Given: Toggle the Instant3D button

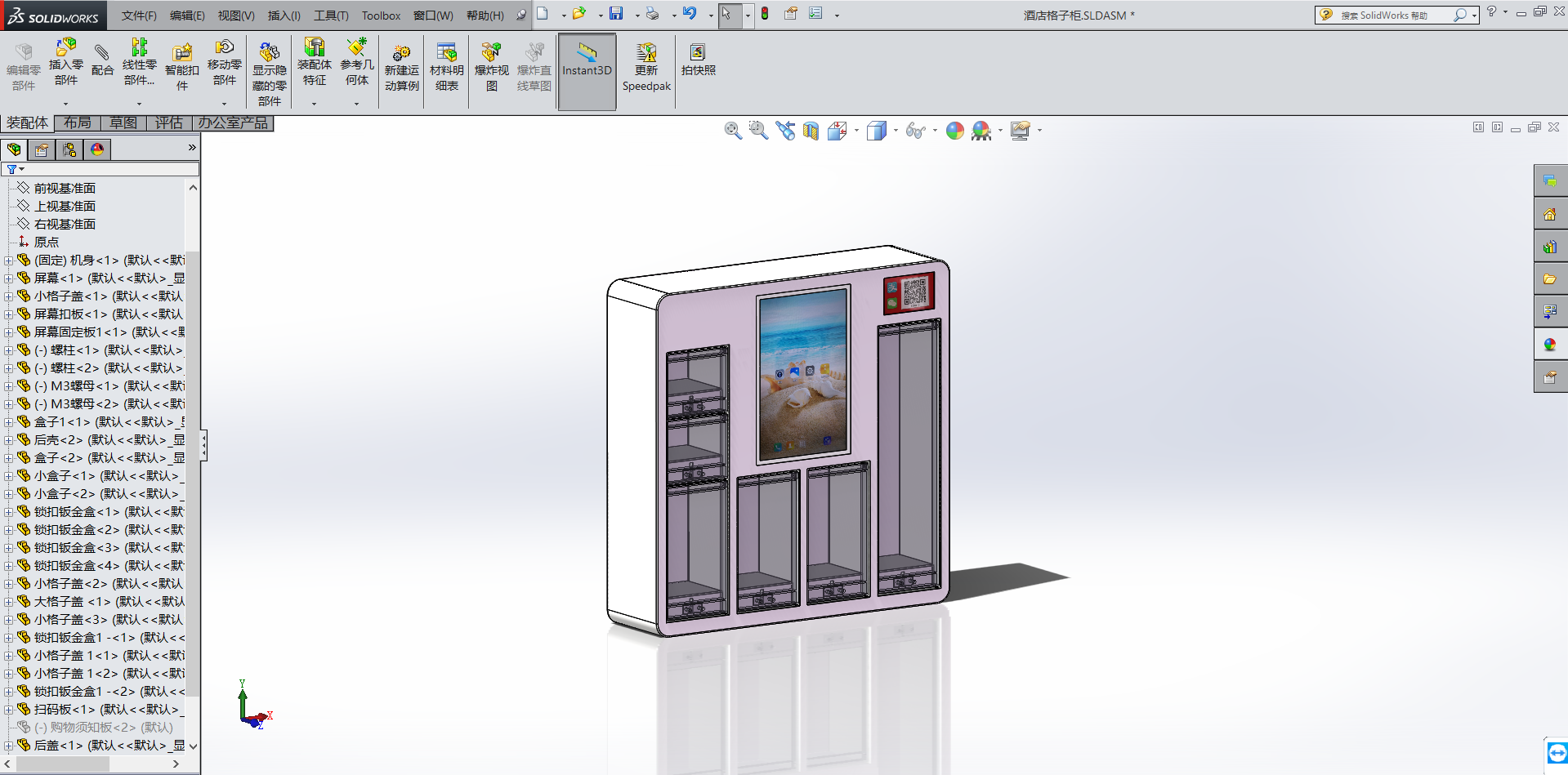Looking at the screenshot, I should 587,72.
